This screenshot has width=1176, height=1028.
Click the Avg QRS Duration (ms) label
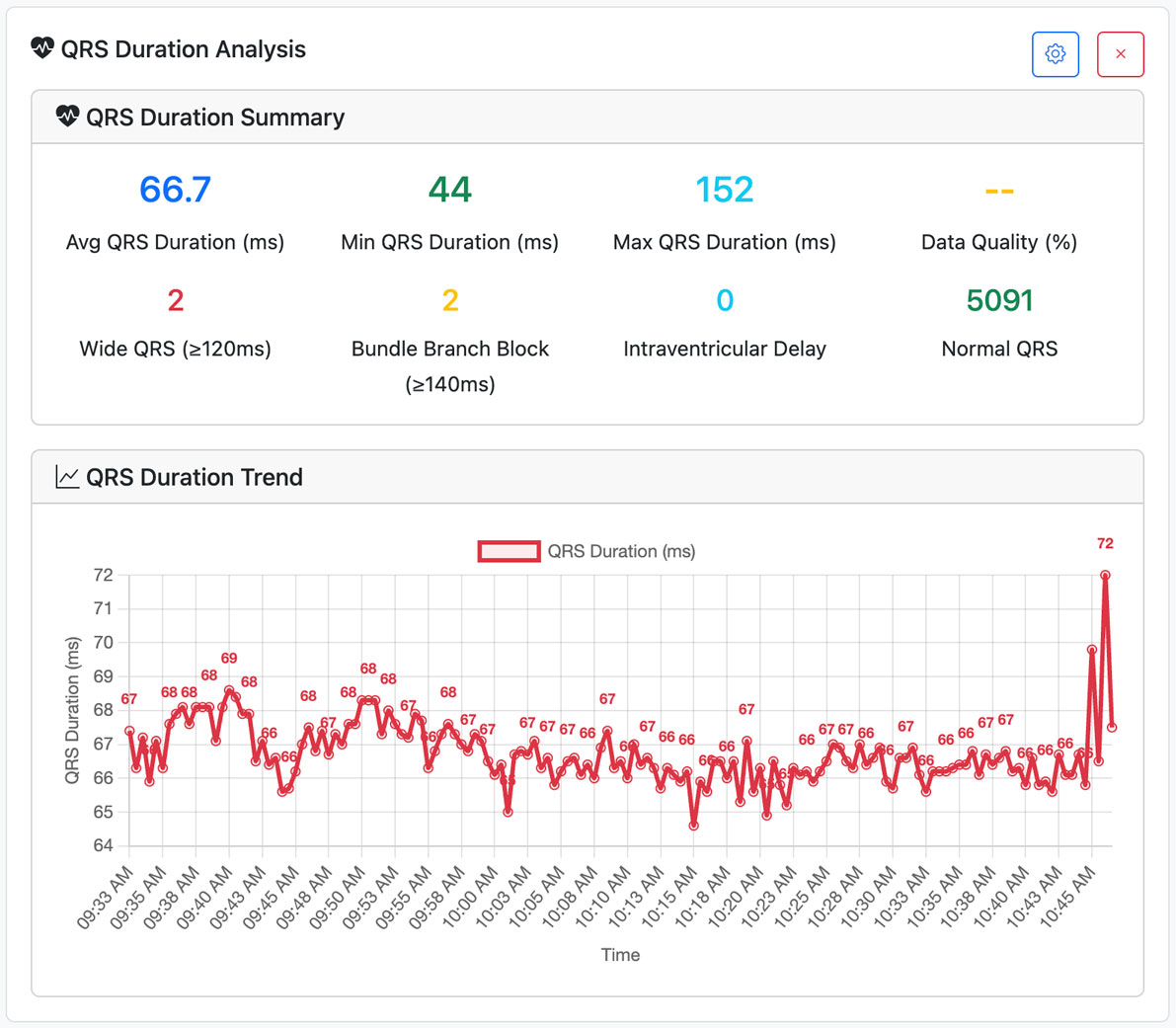point(176,242)
